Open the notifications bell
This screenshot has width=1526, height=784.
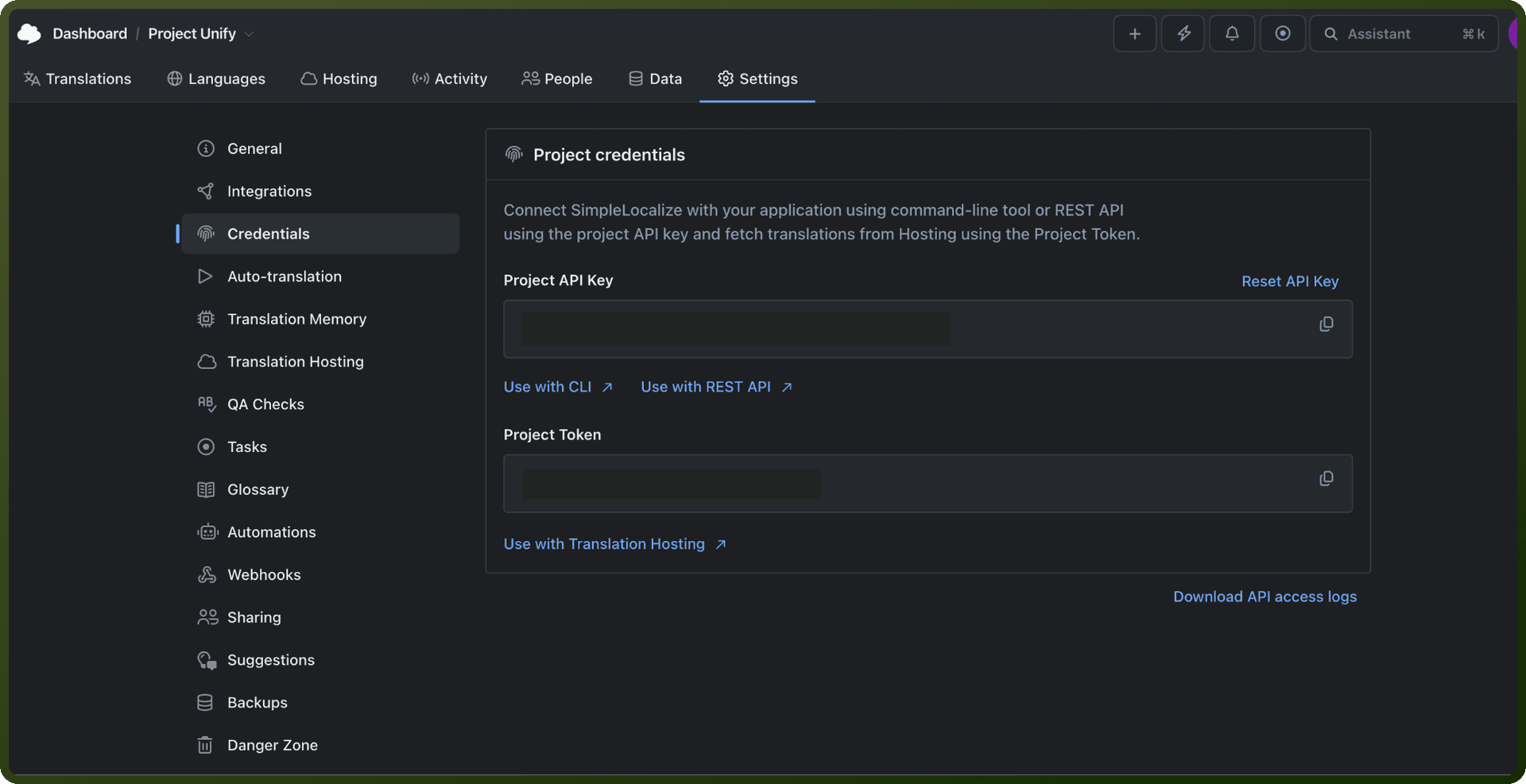(1232, 33)
